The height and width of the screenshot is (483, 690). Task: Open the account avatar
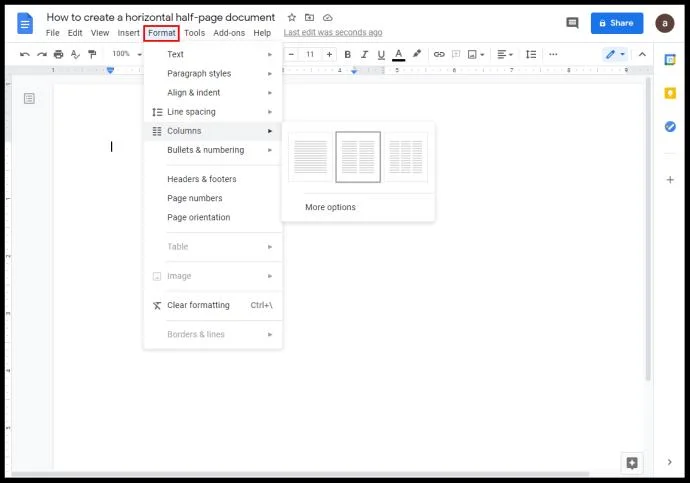point(664,23)
